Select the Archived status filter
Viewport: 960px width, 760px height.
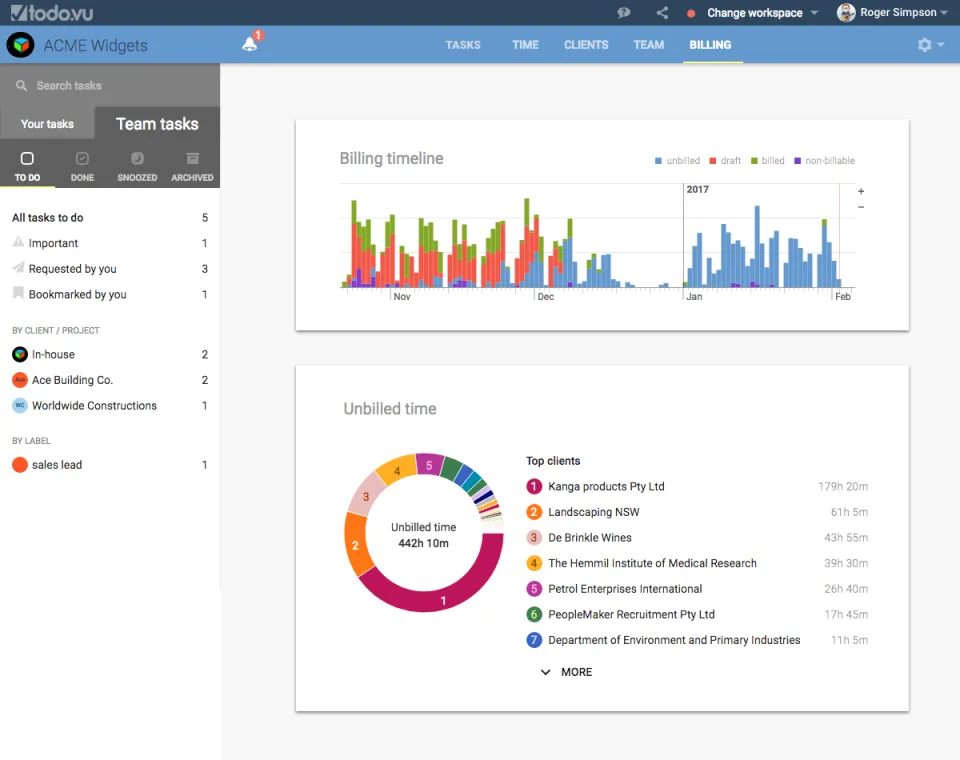(192, 167)
